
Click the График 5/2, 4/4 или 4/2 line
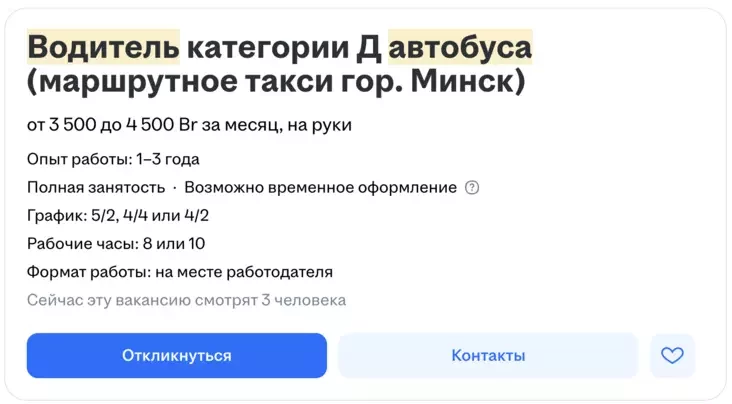118,216
